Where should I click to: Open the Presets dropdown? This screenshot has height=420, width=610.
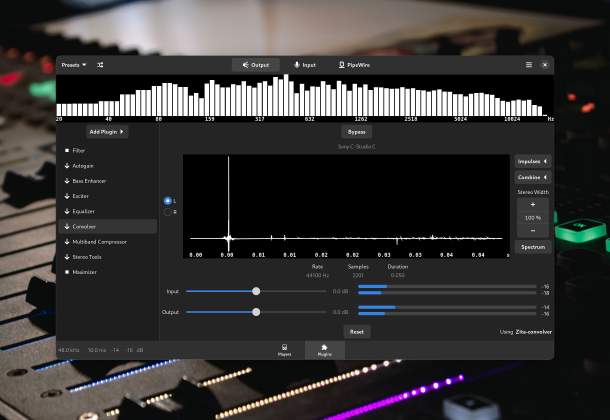(74, 65)
